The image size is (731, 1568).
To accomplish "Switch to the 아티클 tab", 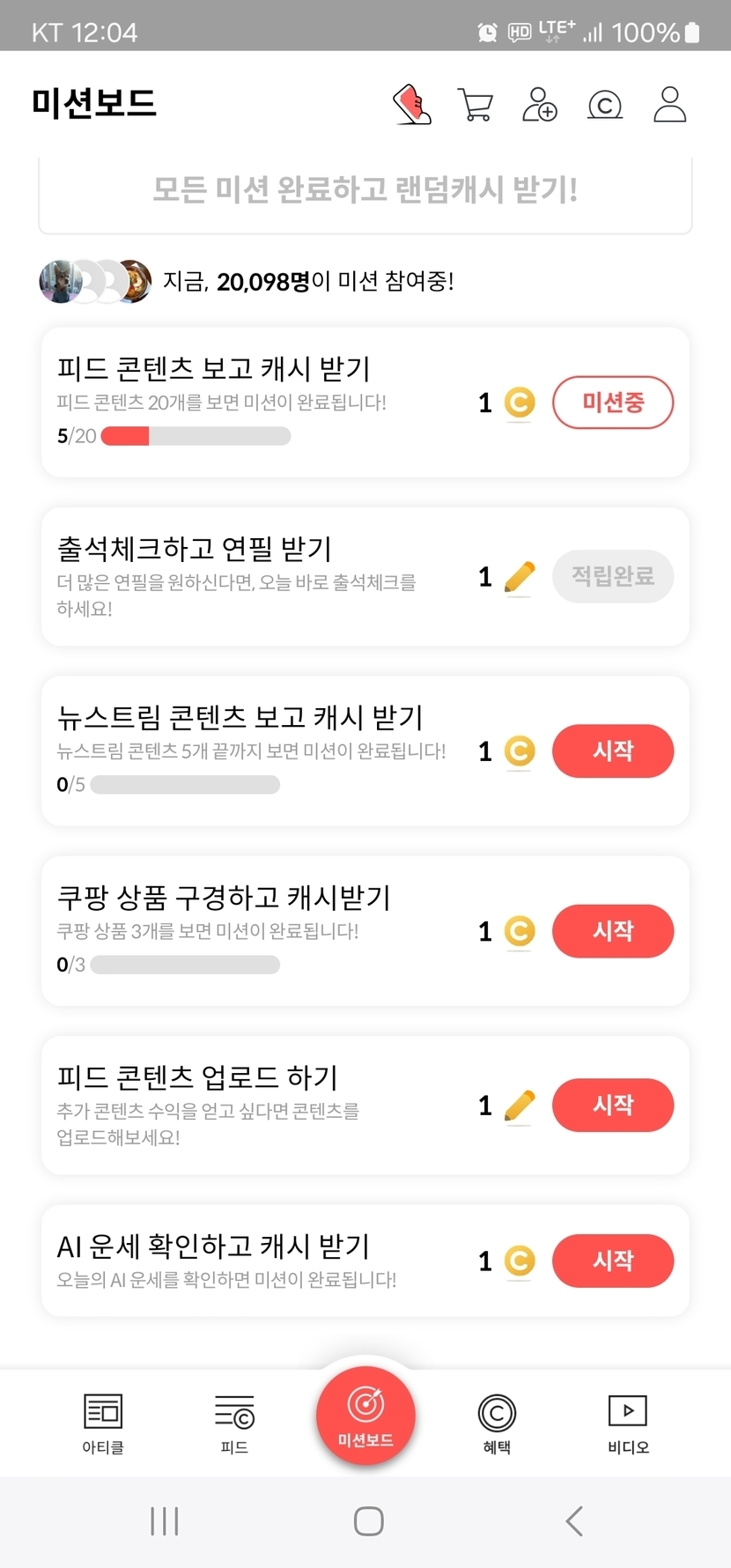I will click(103, 1423).
